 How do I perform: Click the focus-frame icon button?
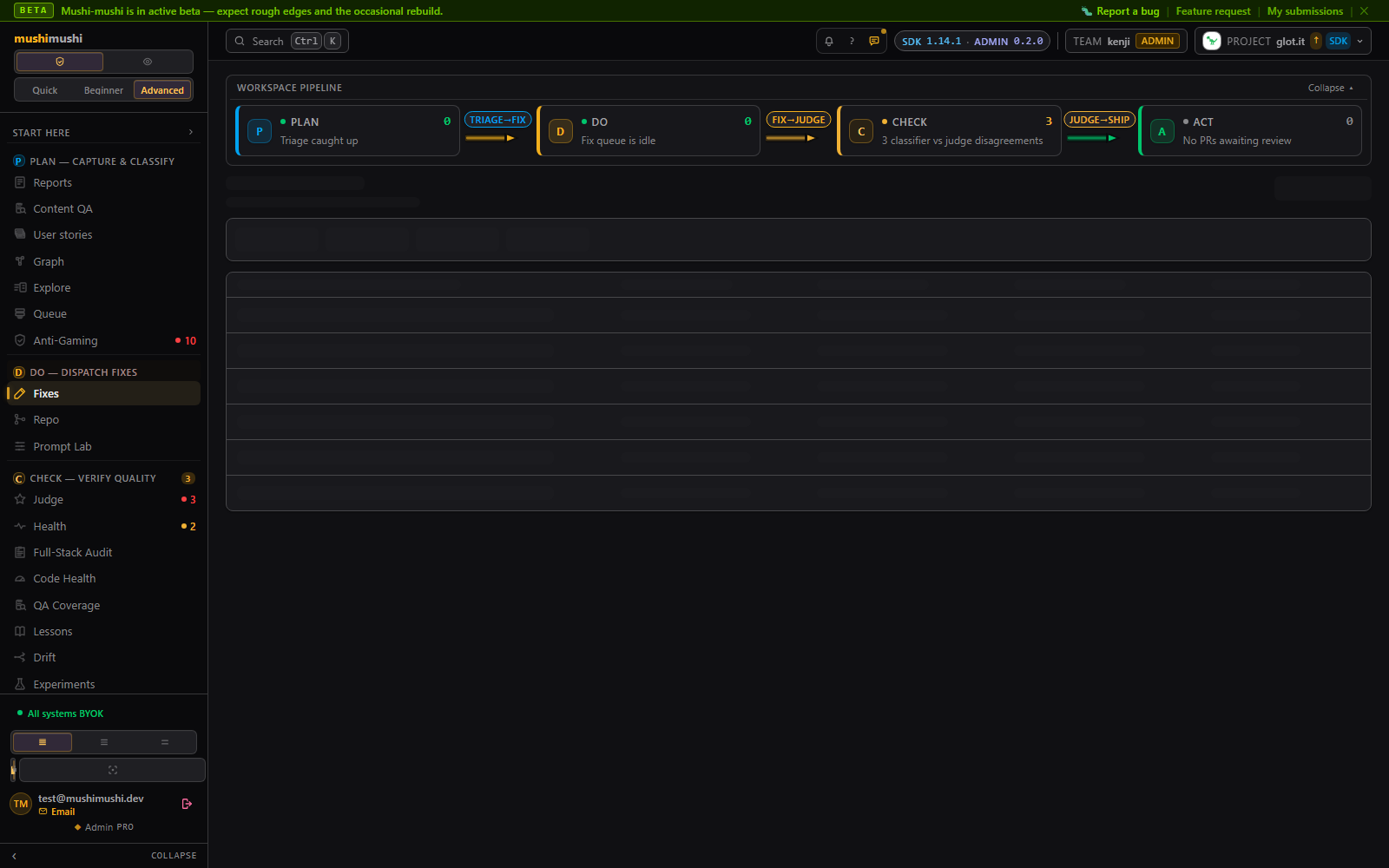pos(112,770)
